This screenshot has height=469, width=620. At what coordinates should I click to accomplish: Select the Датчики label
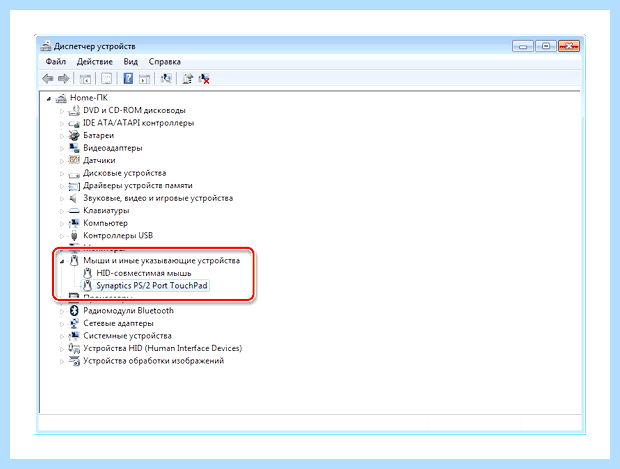tap(99, 161)
